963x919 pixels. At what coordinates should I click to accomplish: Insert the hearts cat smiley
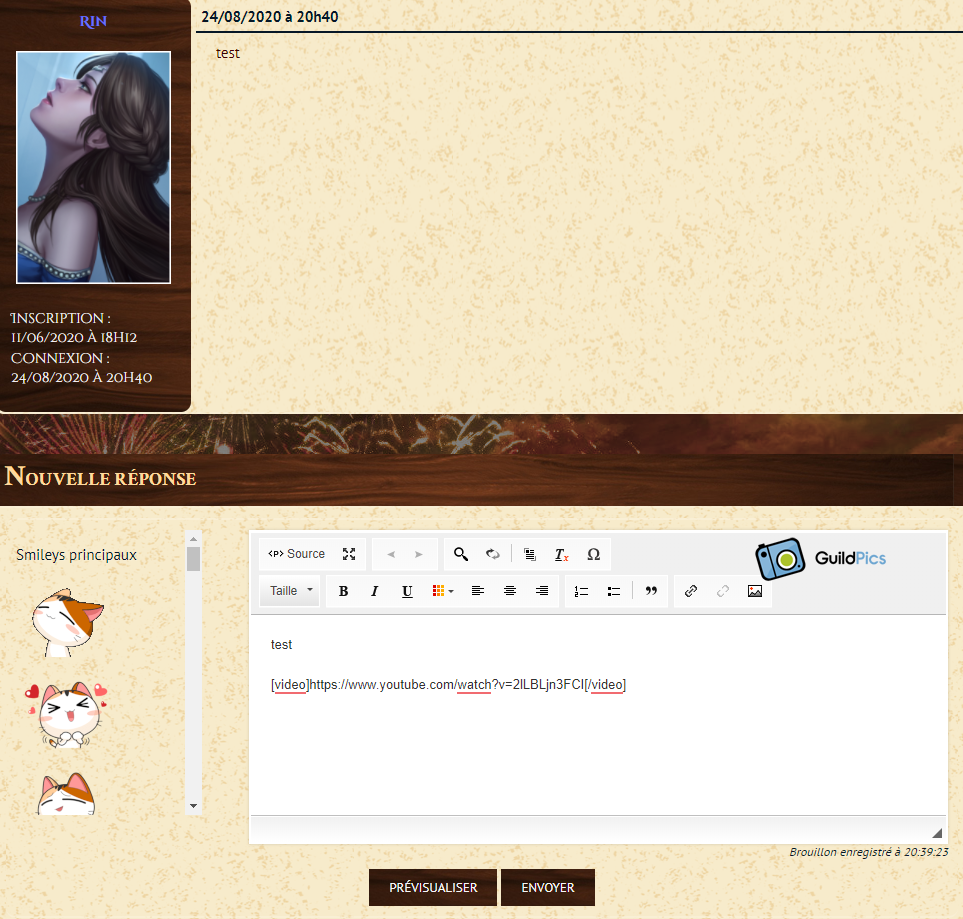(x=66, y=714)
